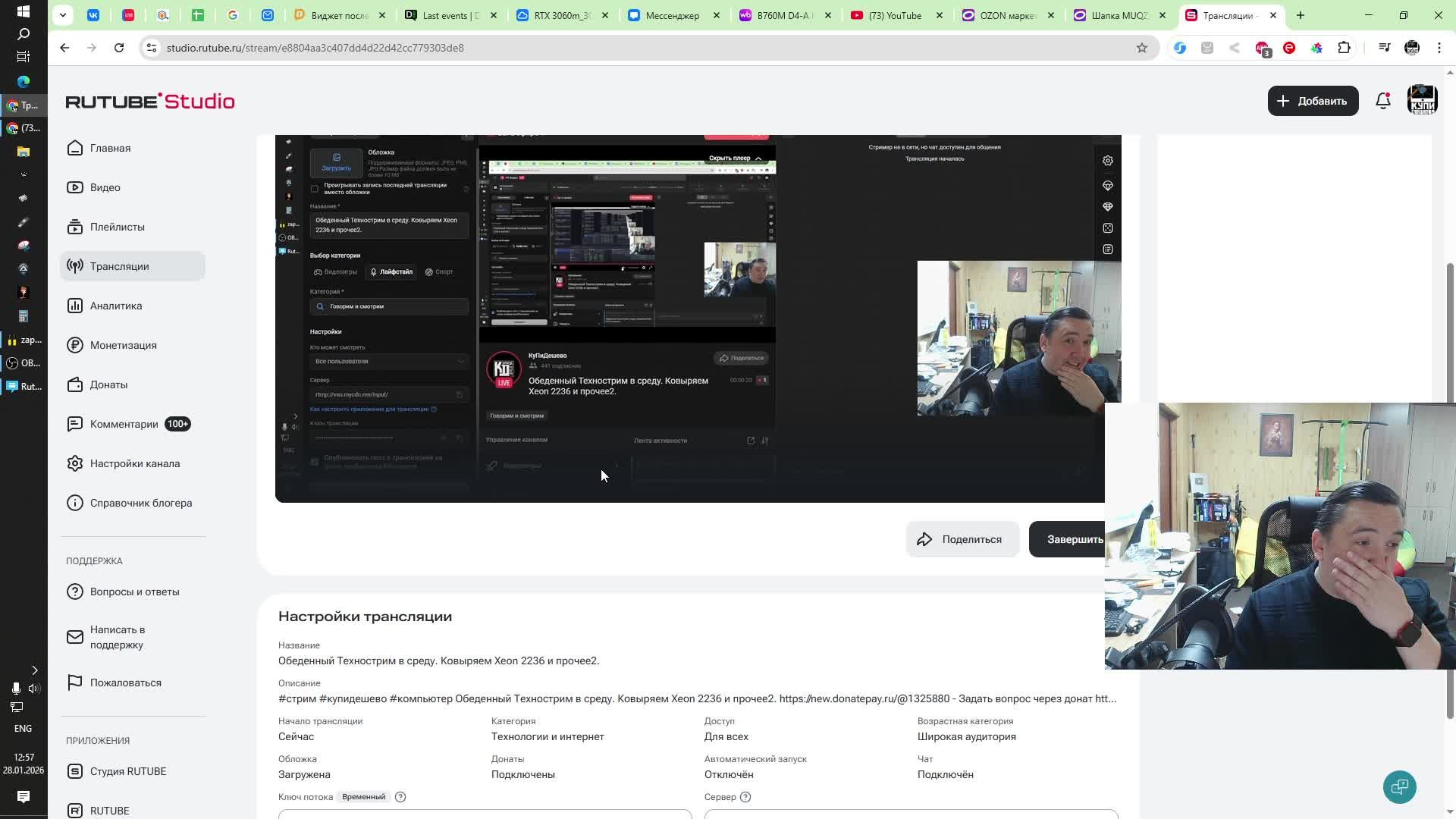This screenshot has width=1456, height=819.
Task: Open the notifications bell
Action: 1382,101
